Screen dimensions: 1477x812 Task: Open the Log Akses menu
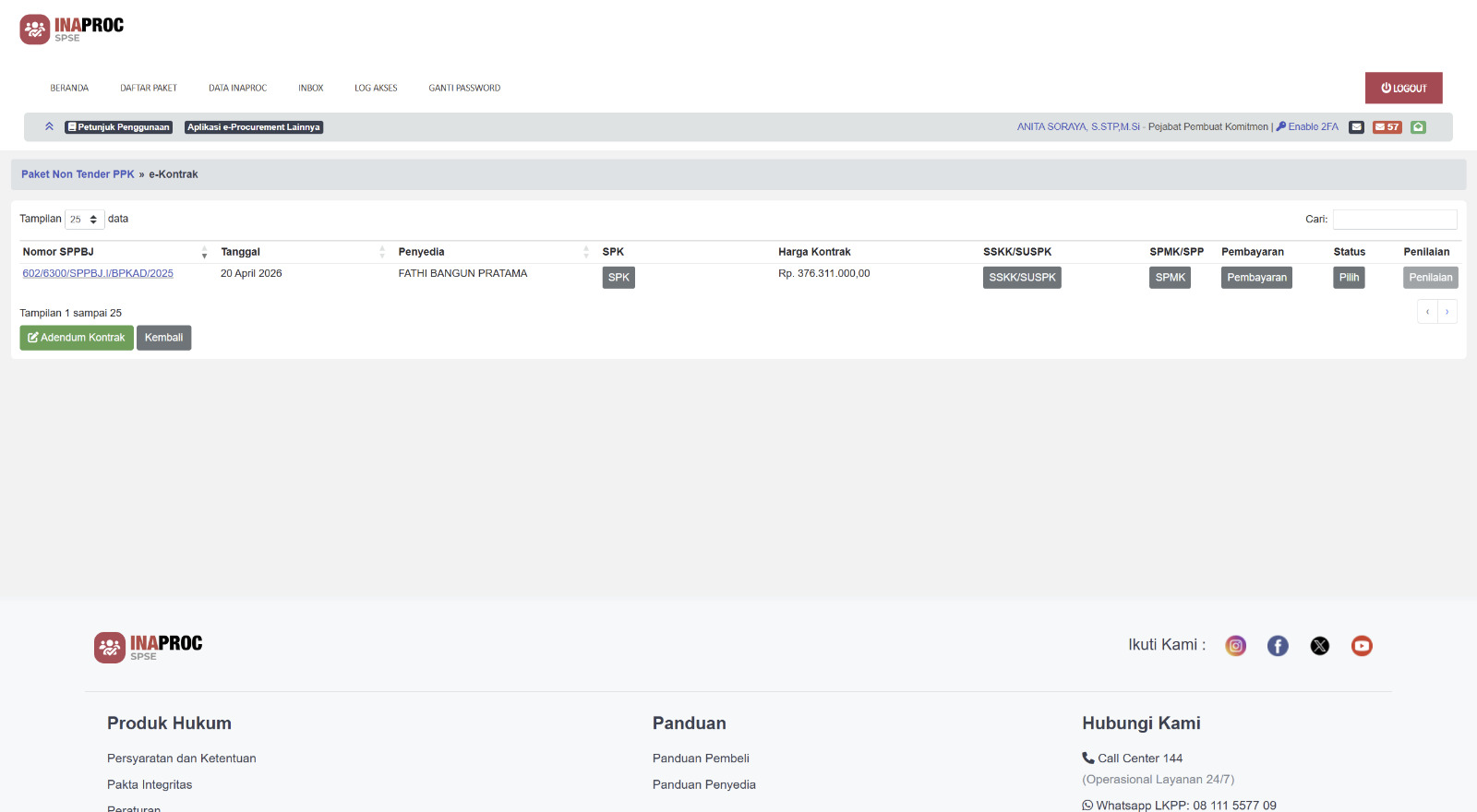coord(376,89)
